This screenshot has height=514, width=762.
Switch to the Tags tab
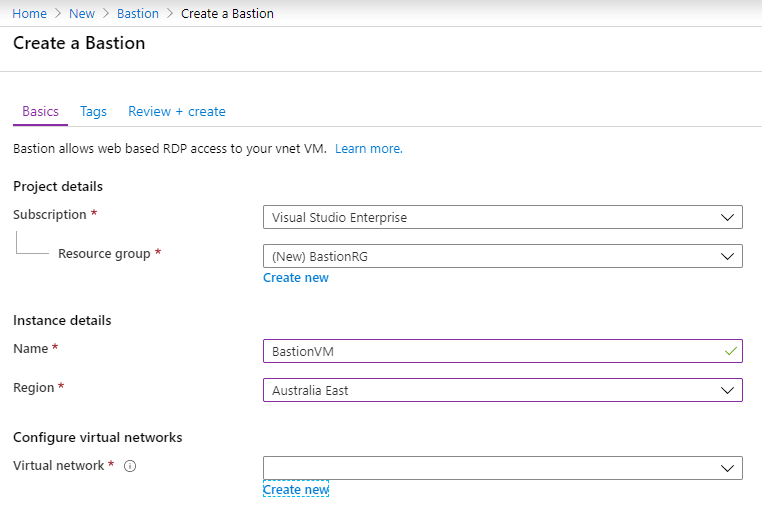pyautogui.click(x=93, y=112)
